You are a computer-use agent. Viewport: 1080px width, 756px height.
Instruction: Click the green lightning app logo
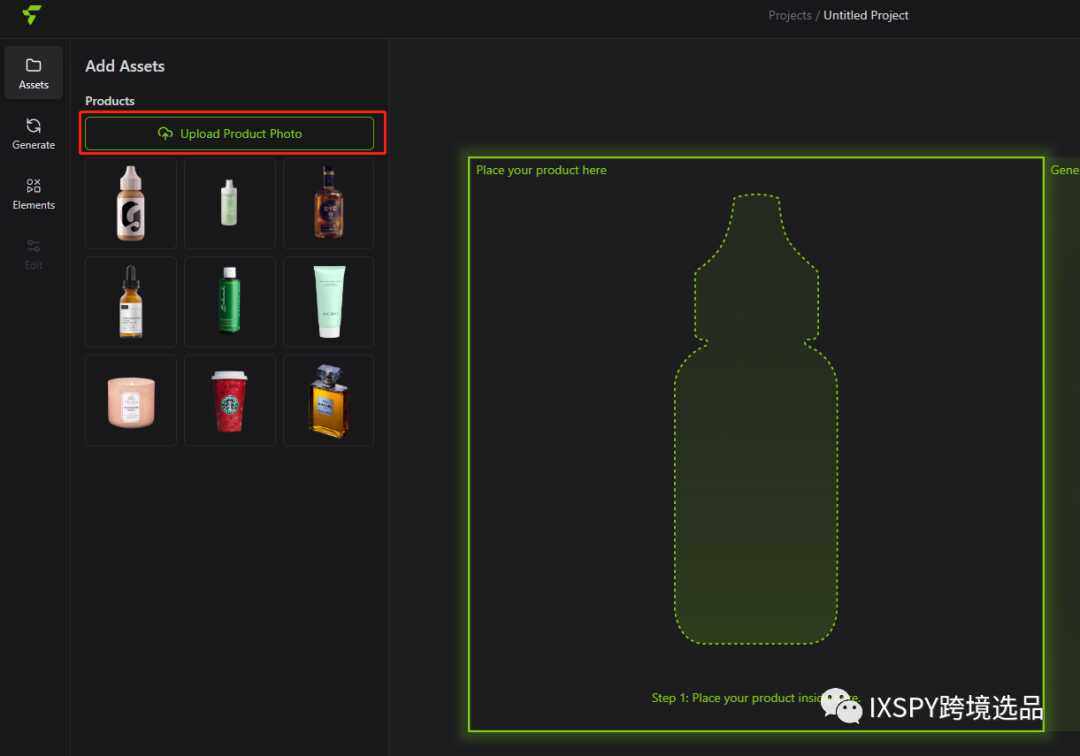(32, 14)
